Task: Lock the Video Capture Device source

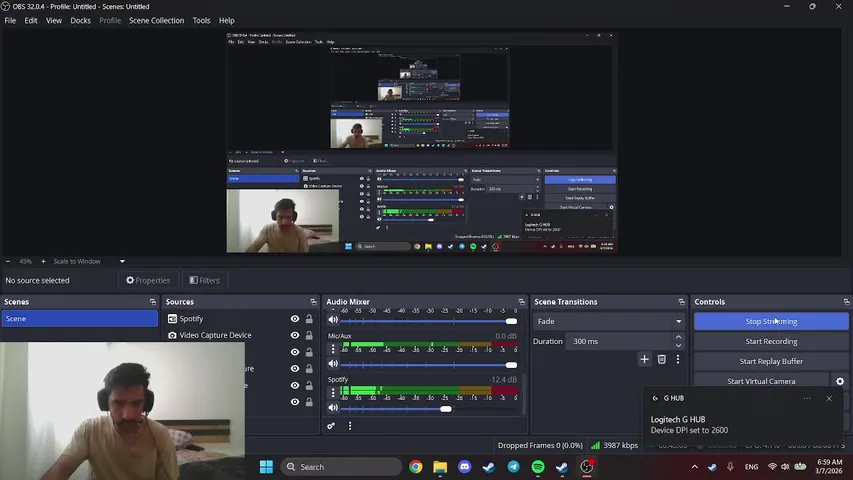Action: [309, 335]
